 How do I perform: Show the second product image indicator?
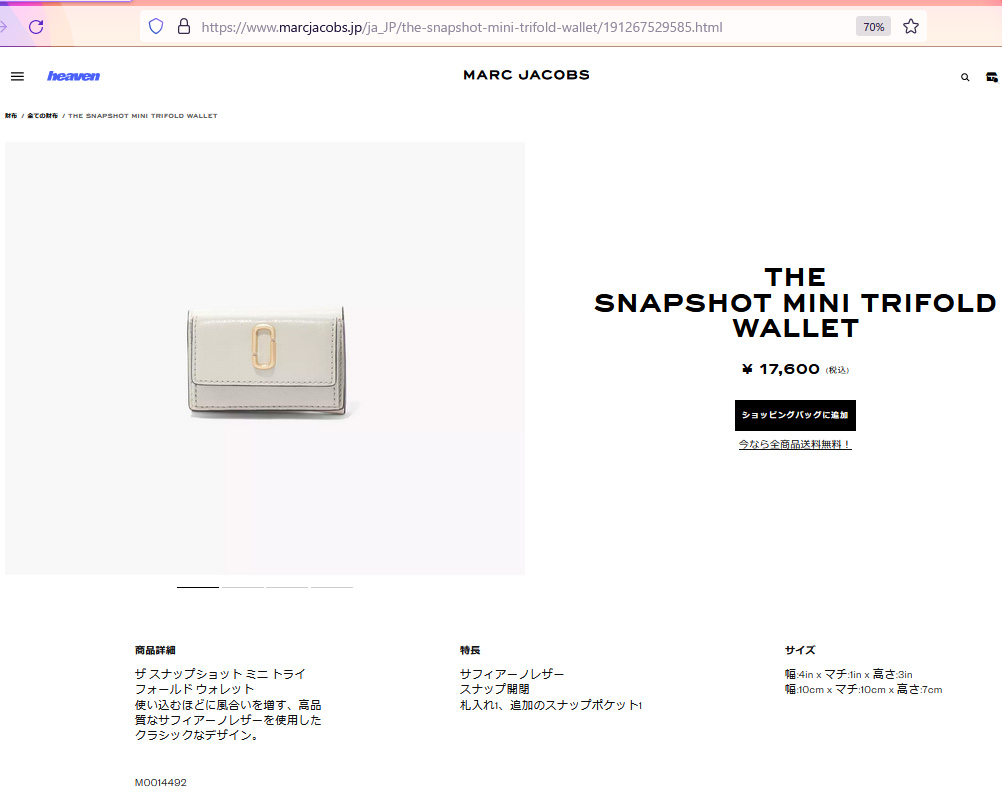tap(243, 587)
